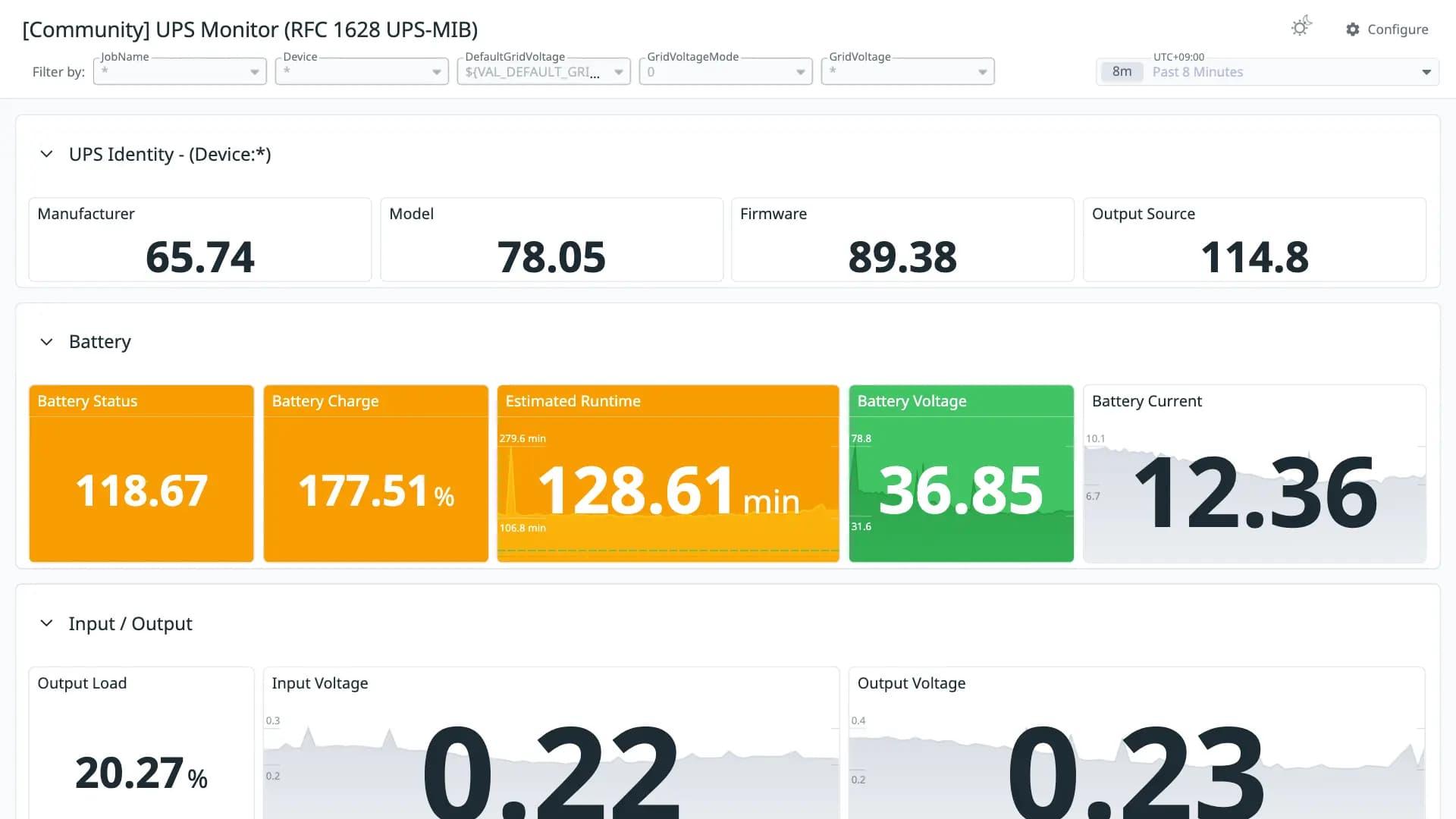Click the 118.67 Battery Status value
The height and width of the screenshot is (819, 1456).
click(x=142, y=491)
